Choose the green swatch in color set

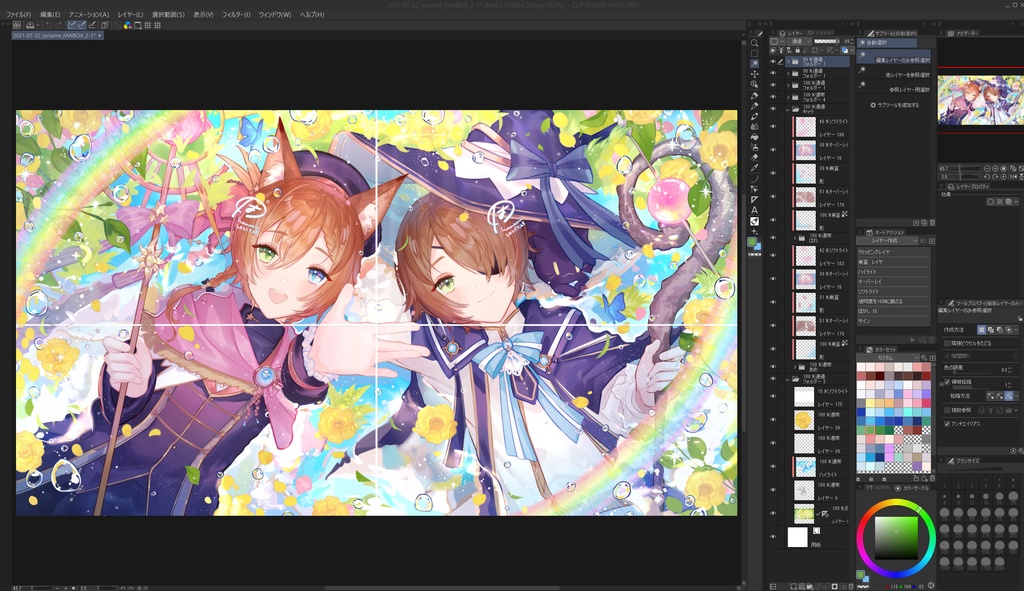click(871, 430)
